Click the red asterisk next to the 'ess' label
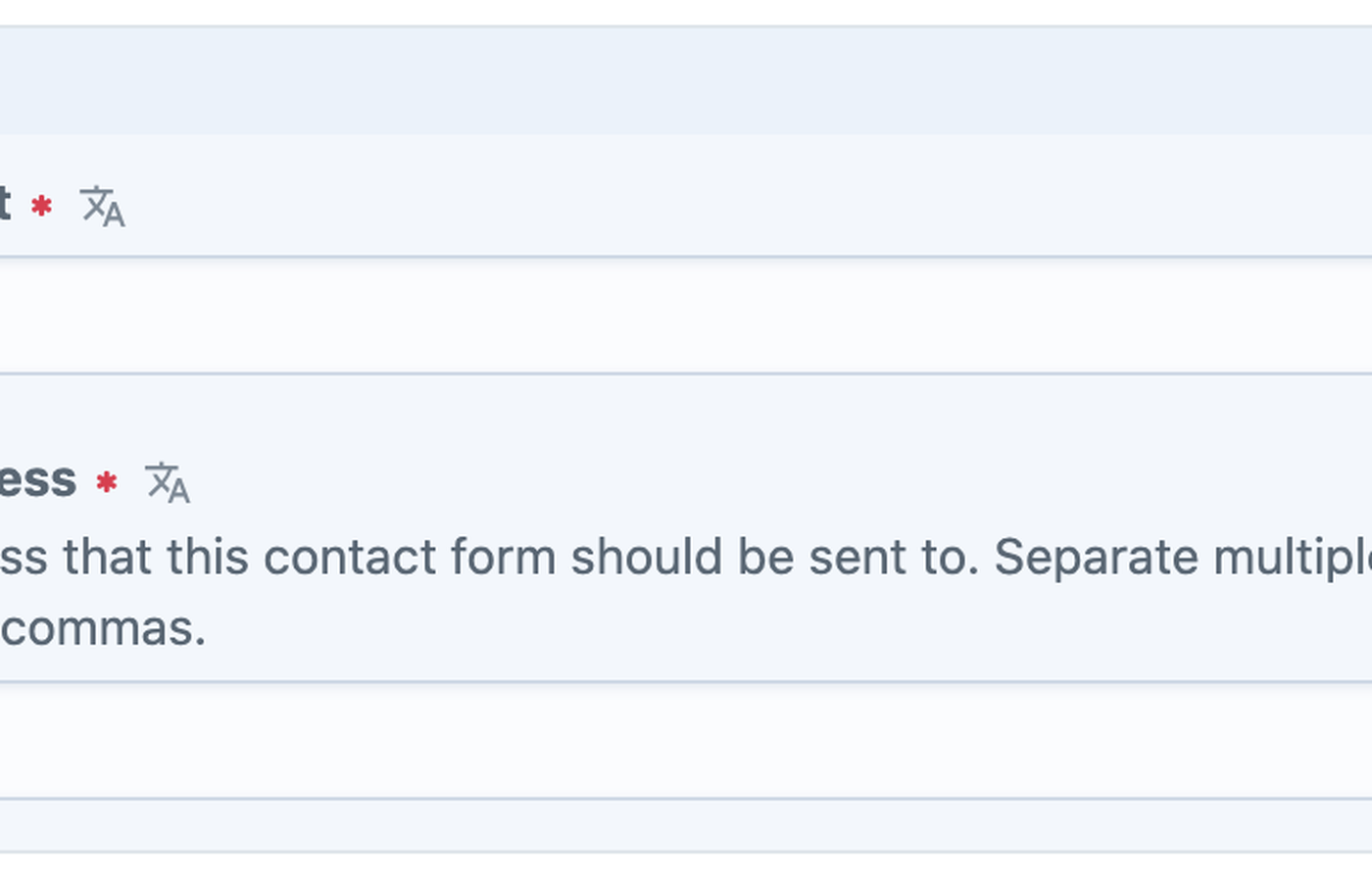Viewport: 1372px width, 882px height. (107, 482)
